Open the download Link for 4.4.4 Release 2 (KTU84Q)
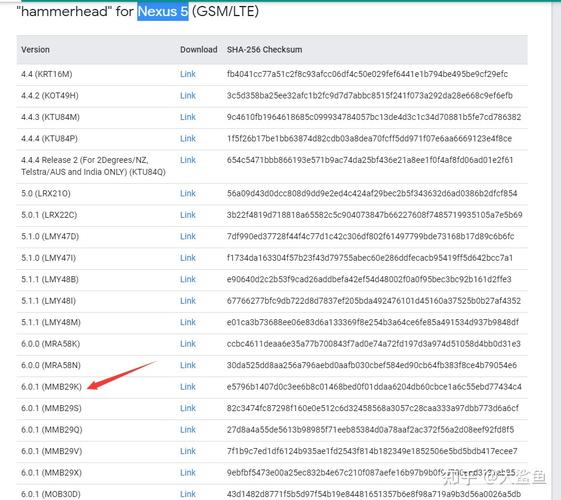 tap(188, 160)
